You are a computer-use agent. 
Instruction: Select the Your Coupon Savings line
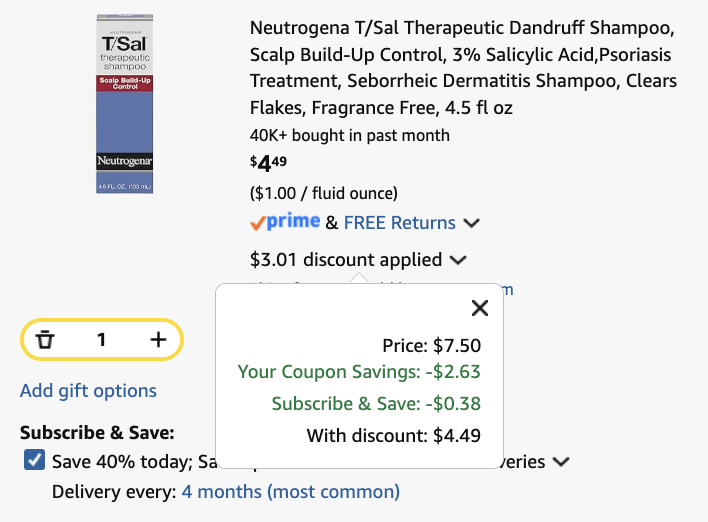[x=359, y=372]
